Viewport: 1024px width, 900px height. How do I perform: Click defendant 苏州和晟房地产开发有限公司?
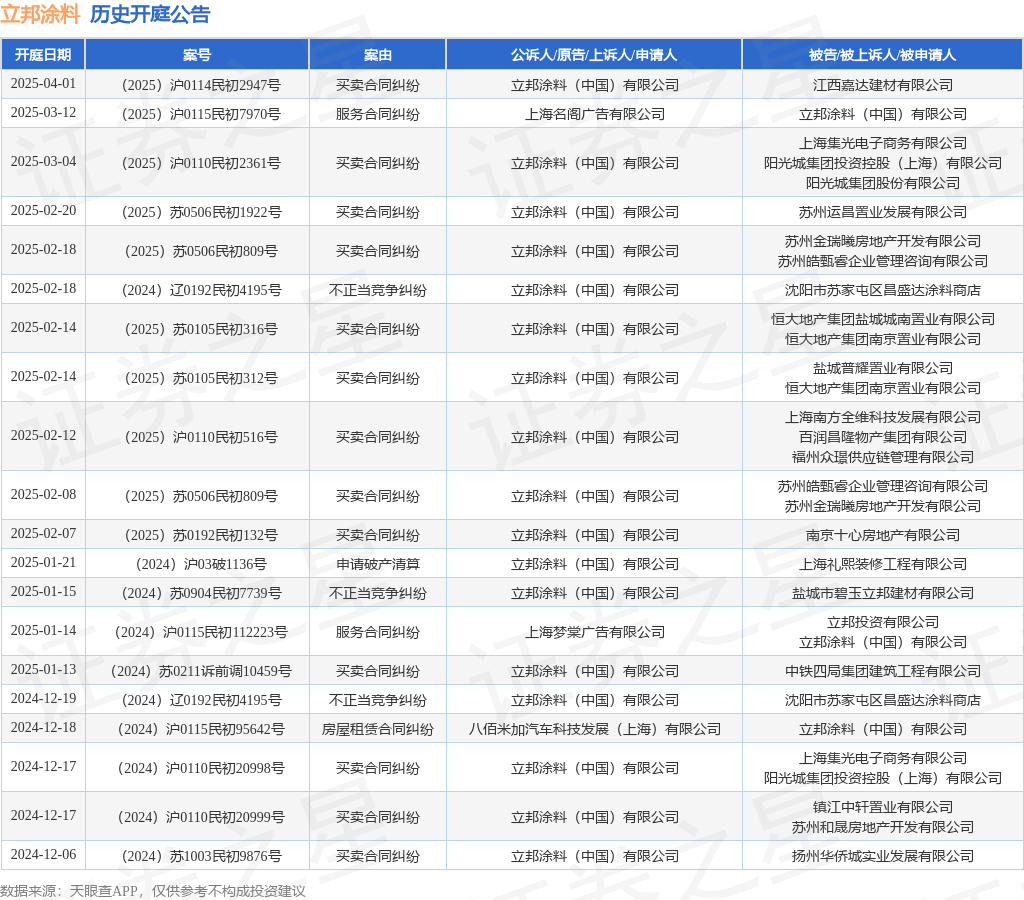point(882,828)
